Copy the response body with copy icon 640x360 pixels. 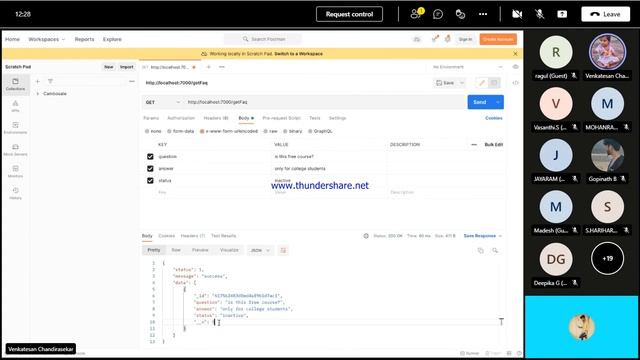coord(480,250)
